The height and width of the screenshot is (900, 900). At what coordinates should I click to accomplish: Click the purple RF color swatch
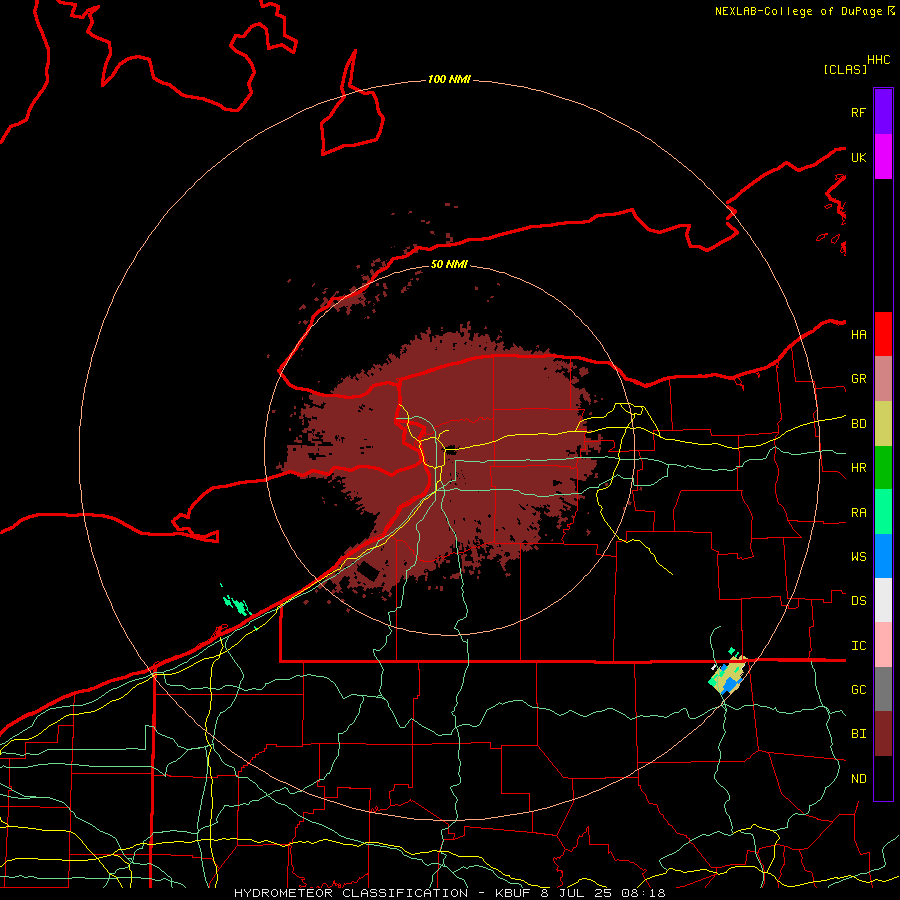883,112
